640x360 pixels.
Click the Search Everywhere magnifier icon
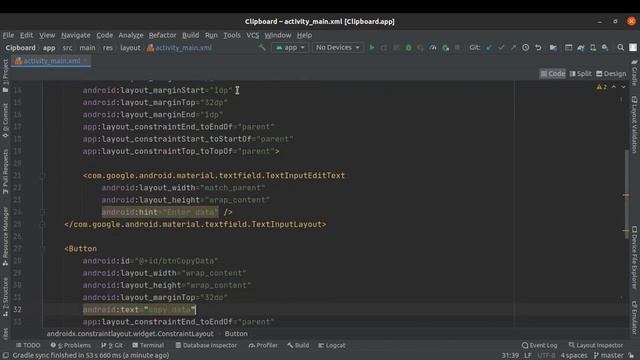click(620, 48)
